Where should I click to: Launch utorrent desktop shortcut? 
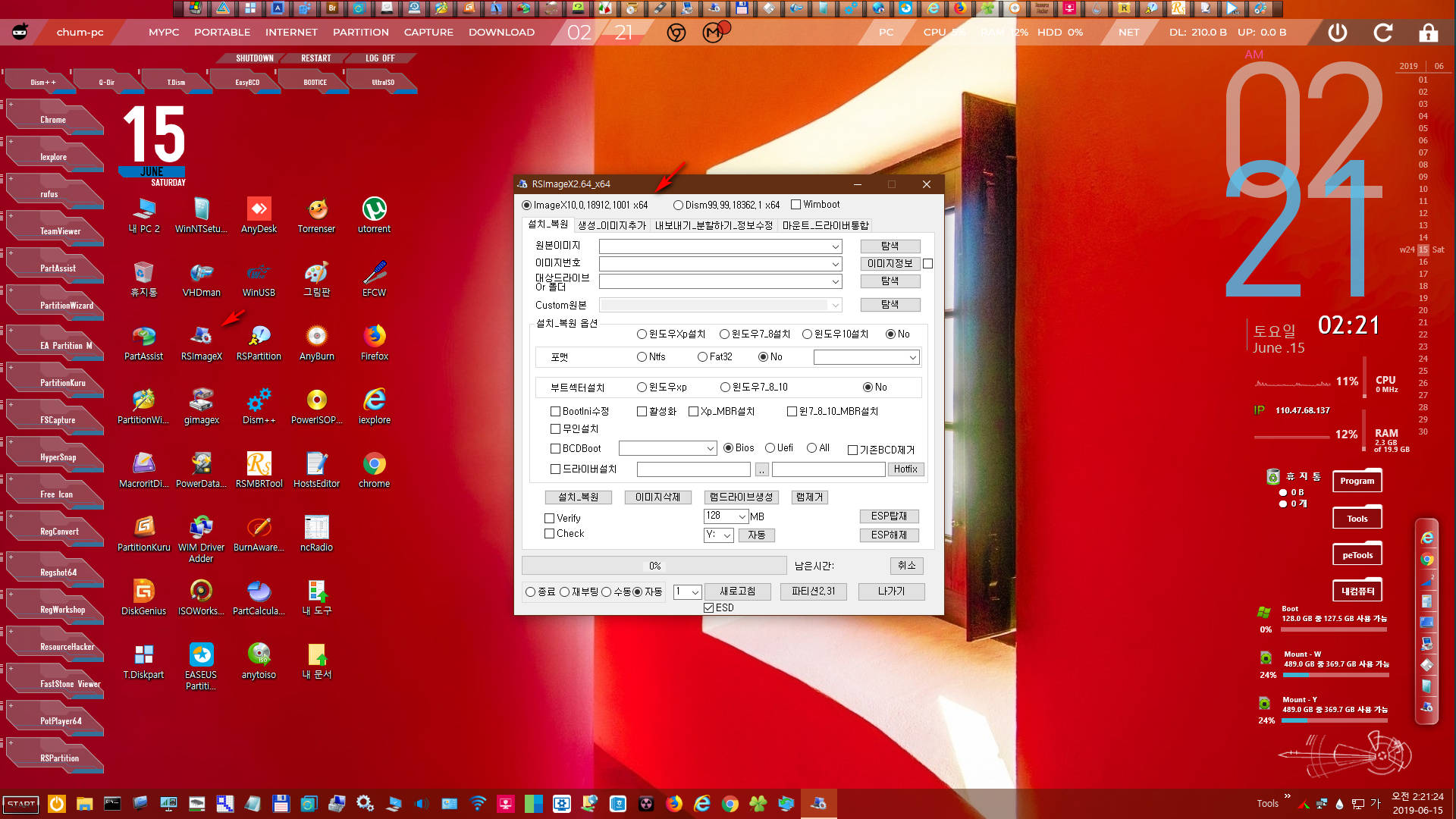point(374,215)
